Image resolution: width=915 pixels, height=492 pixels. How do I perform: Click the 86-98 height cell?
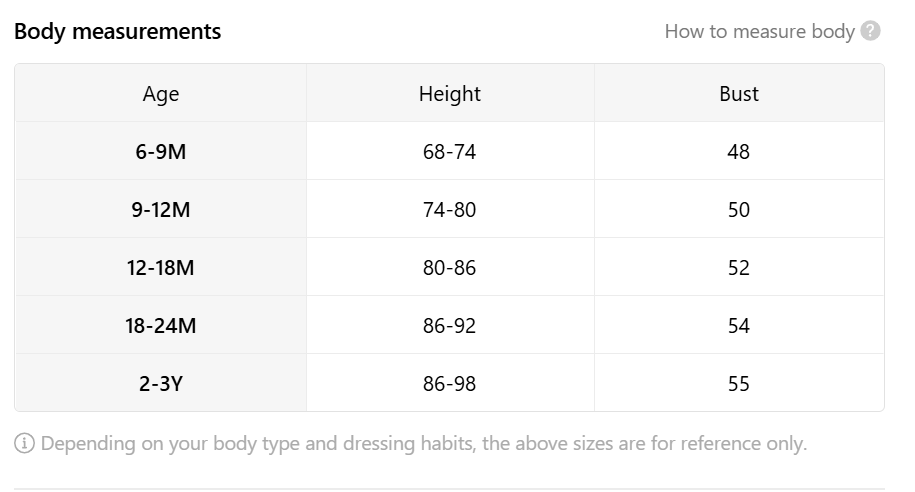coord(450,383)
